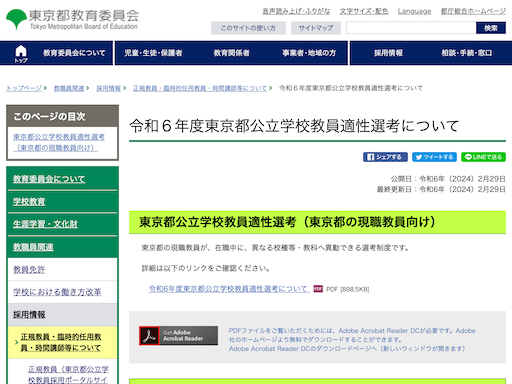Open このサイトの使い方 button
Viewport: 512px width, 384px height.
[x=248, y=28]
